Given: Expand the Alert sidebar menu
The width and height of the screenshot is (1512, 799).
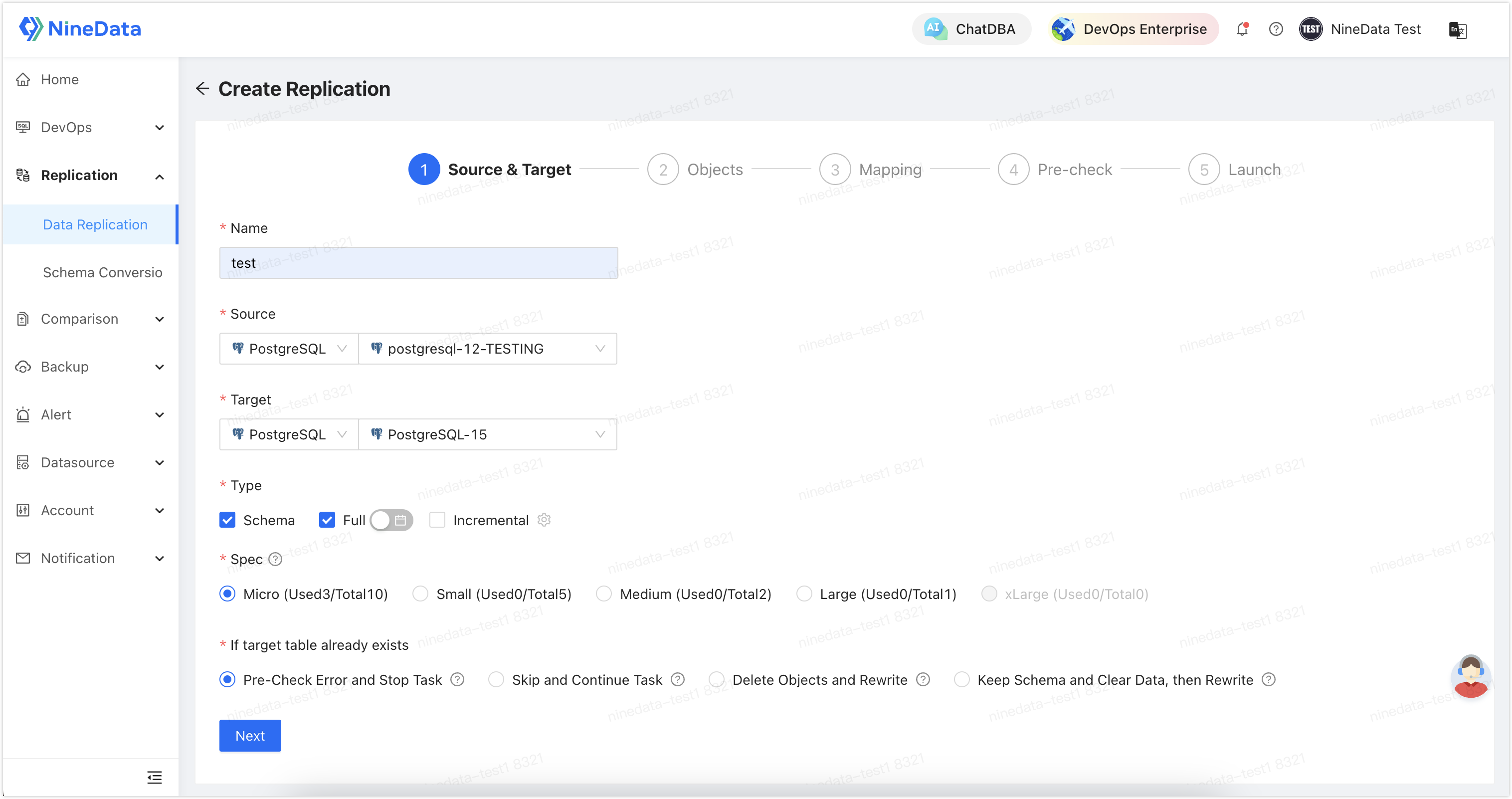Looking at the screenshot, I should (90, 414).
